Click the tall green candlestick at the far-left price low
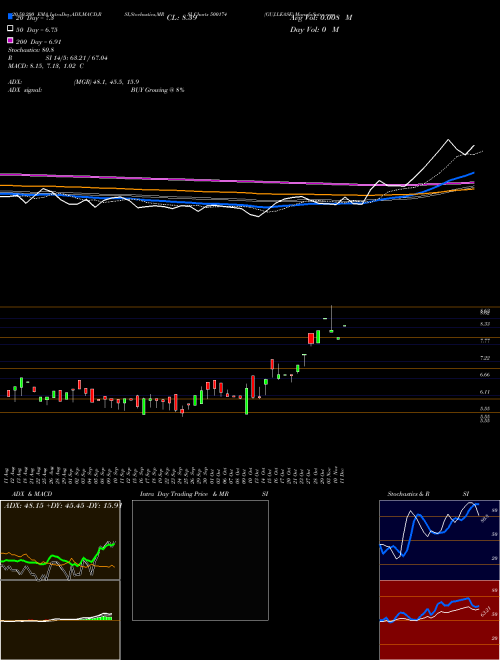This screenshot has width=500, height=660. [x=144, y=406]
